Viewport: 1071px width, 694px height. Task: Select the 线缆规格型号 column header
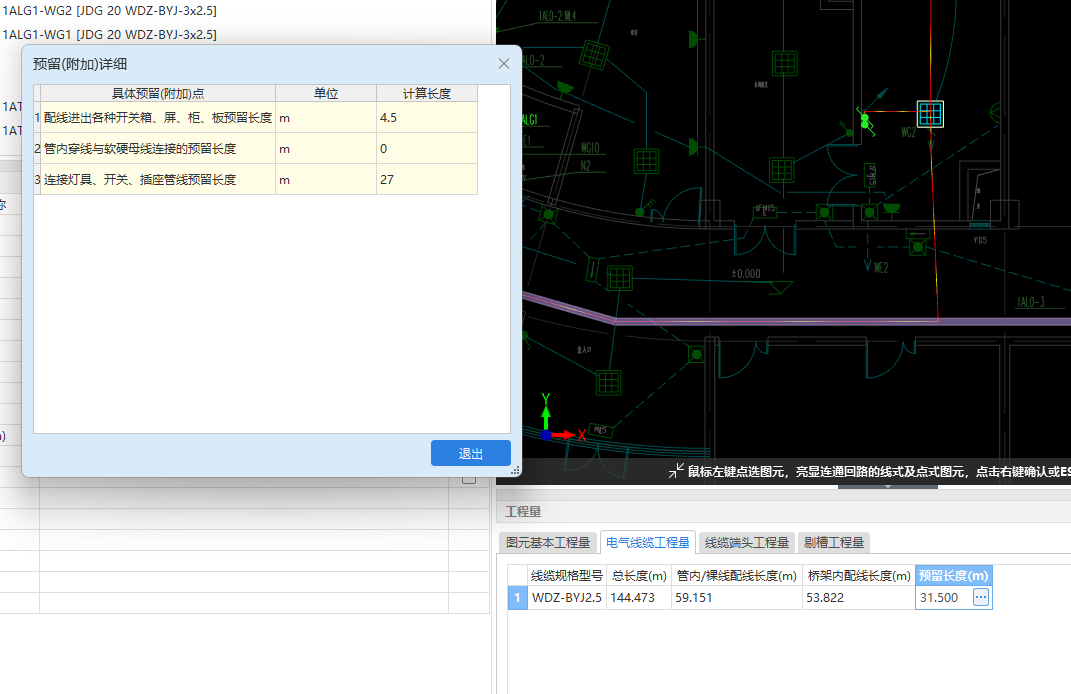pyautogui.click(x=567, y=576)
